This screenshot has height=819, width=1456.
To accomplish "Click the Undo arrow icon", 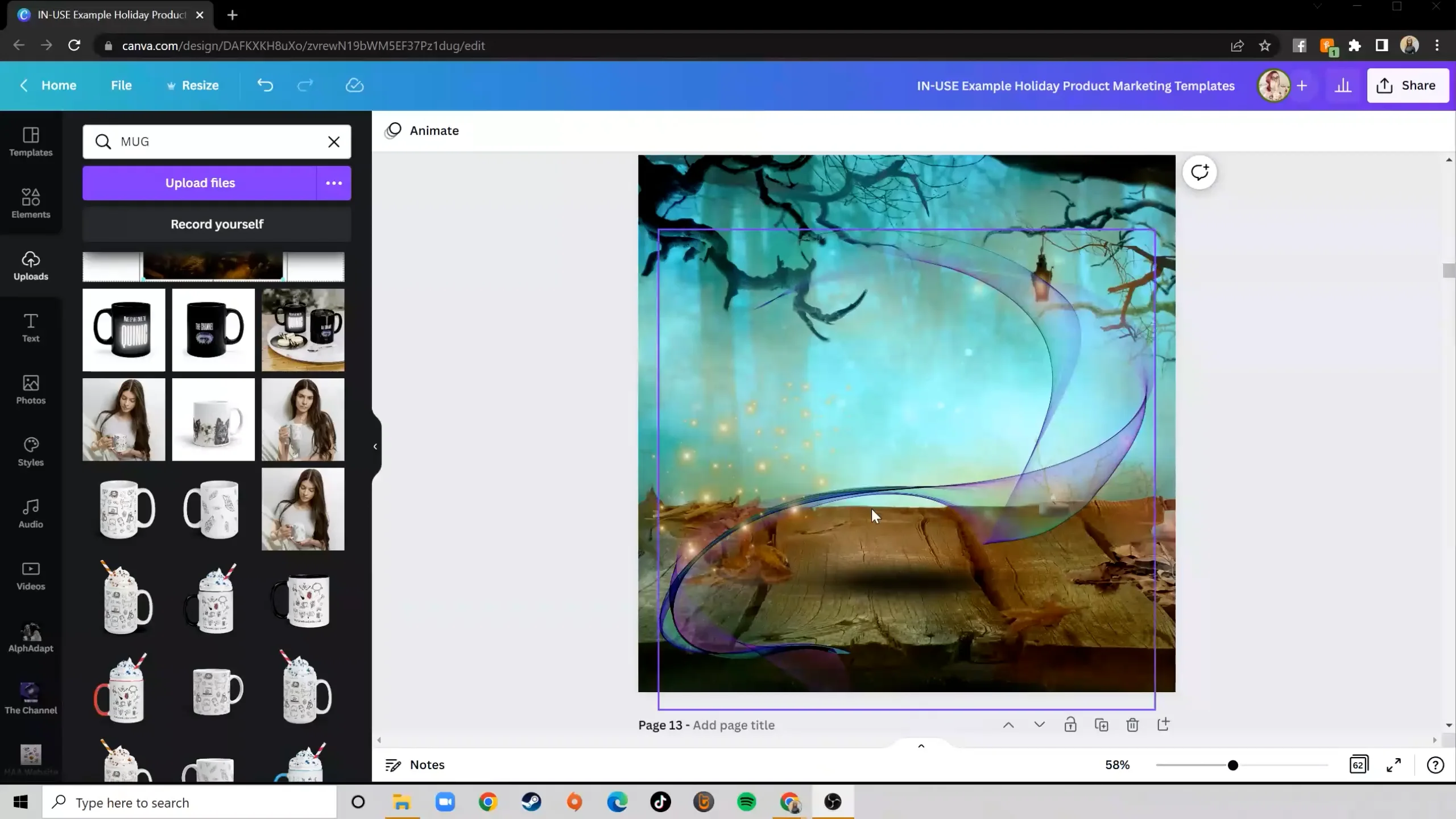I will point(265,85).
